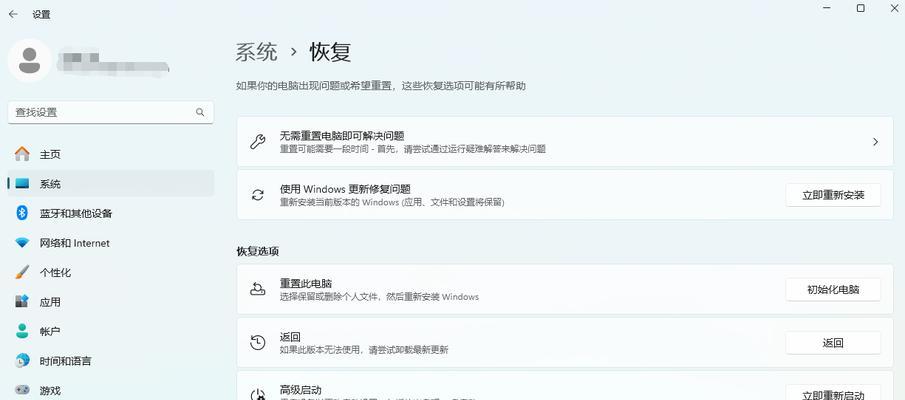Click the blurred user account name

click(114, 63)
